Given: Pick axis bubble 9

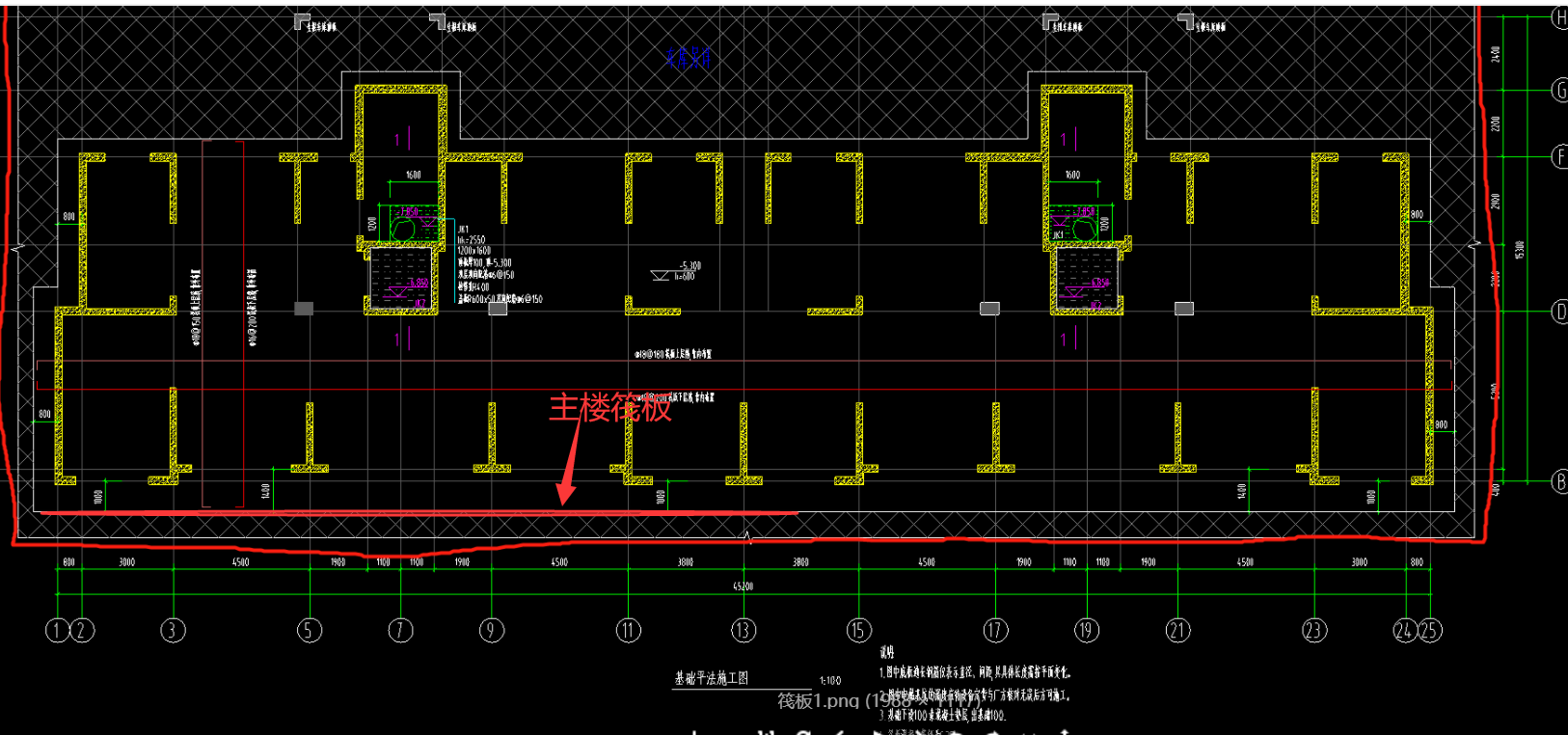Looking at the screenshot, I should (x=492, y=631).
